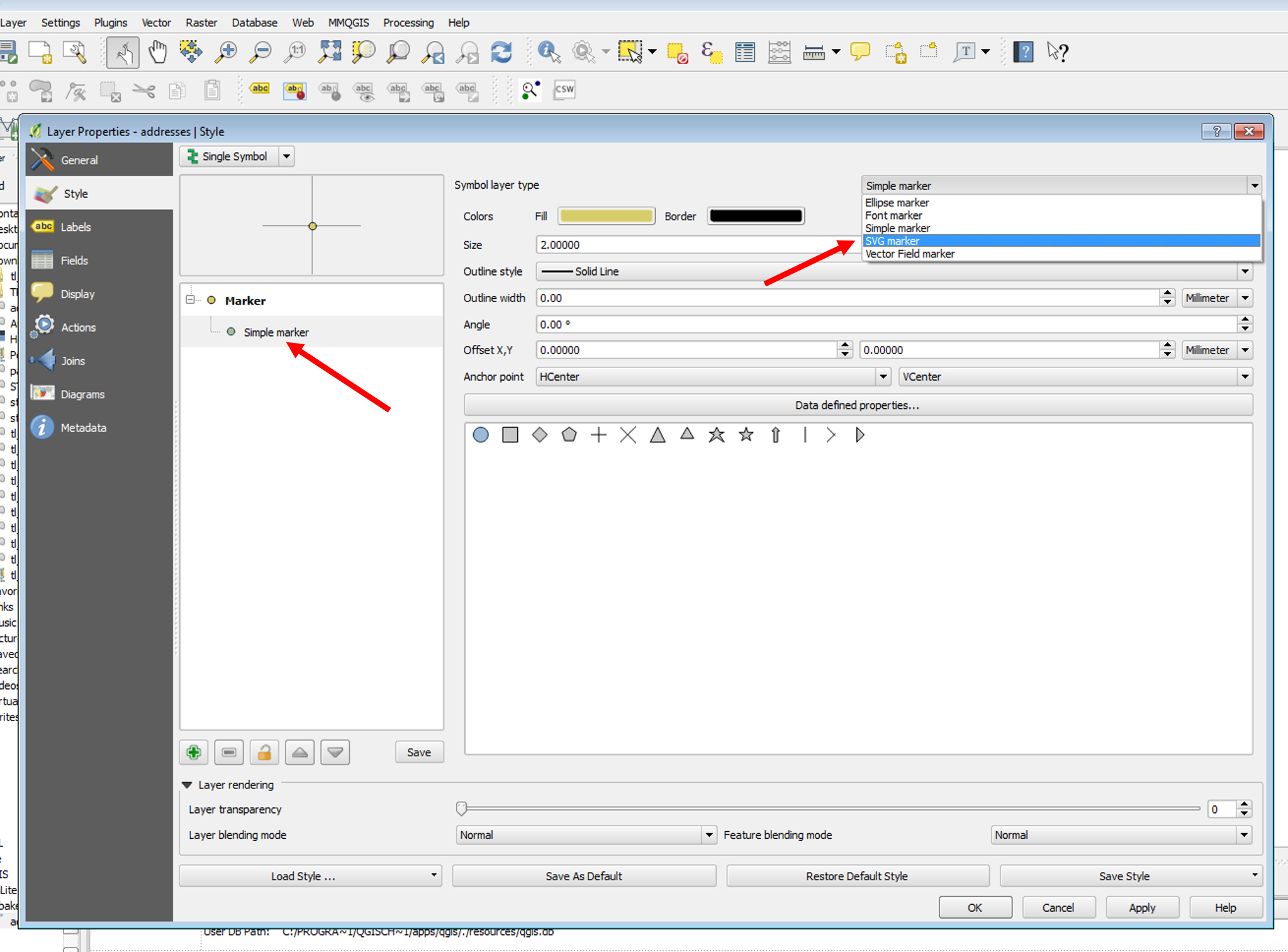Open the Processing menu
1288x952 pixels.
click(x=408, y=23)
